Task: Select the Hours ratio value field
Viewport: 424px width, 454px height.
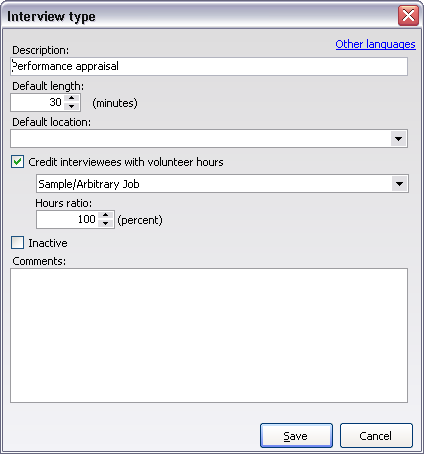Action: [67, 219]
